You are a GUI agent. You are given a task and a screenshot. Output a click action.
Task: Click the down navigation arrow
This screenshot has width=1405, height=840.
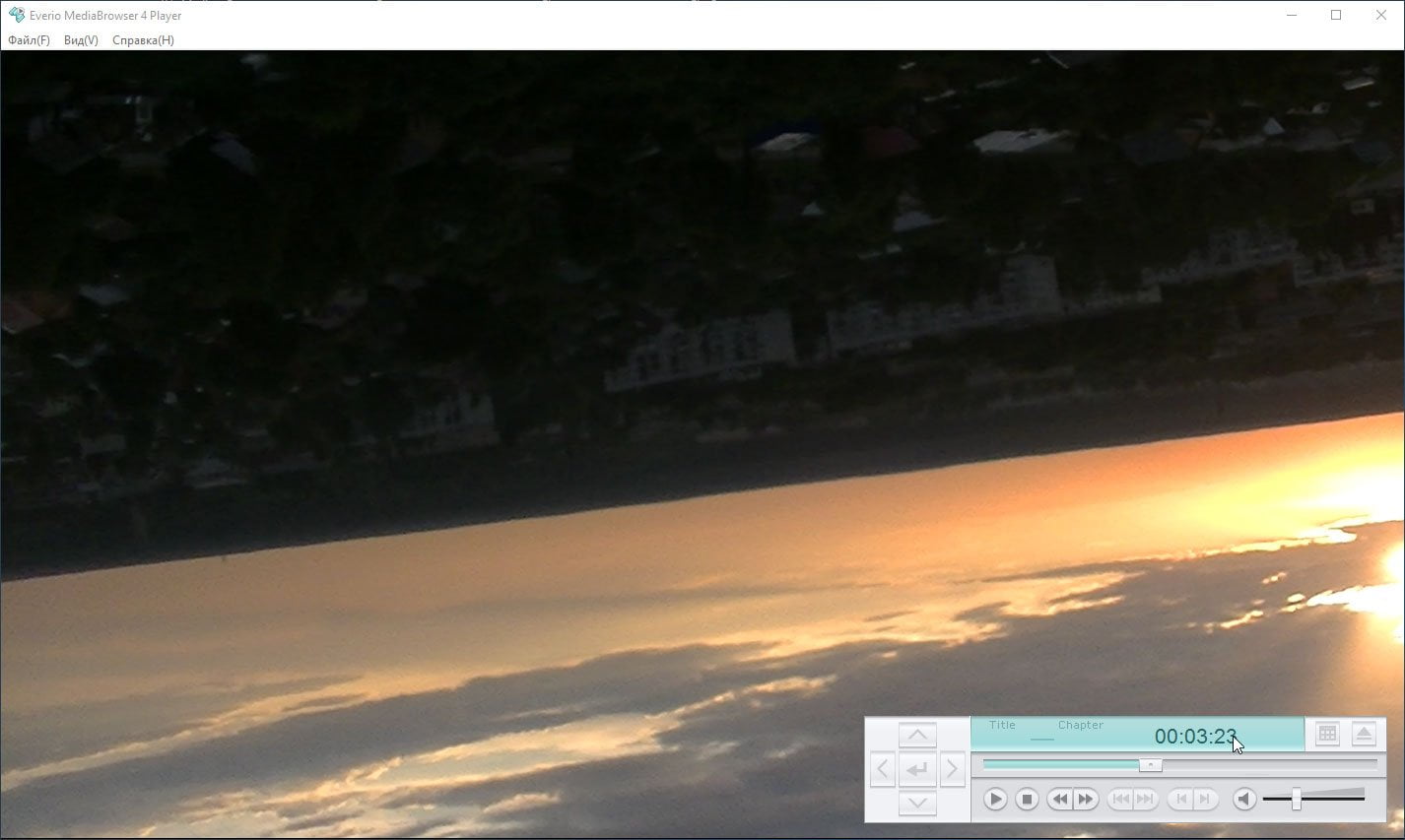point(917,803)
